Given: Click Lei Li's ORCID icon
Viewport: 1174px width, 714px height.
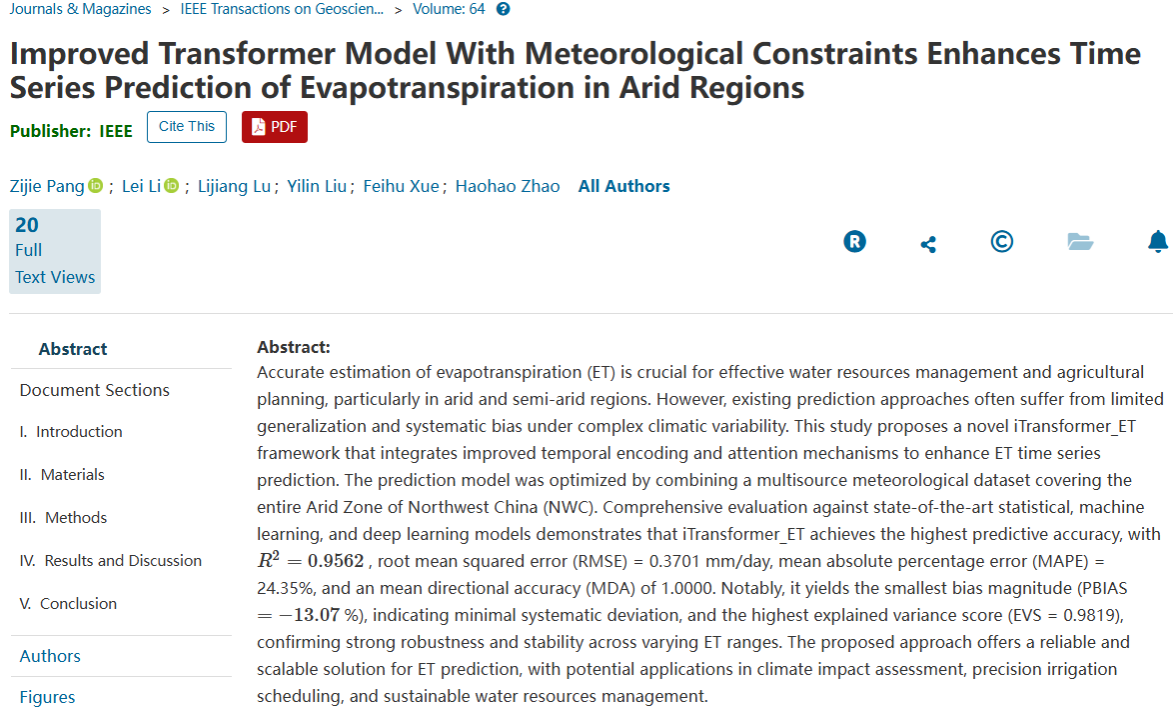Looking at the screenshot, I should 171,186.
